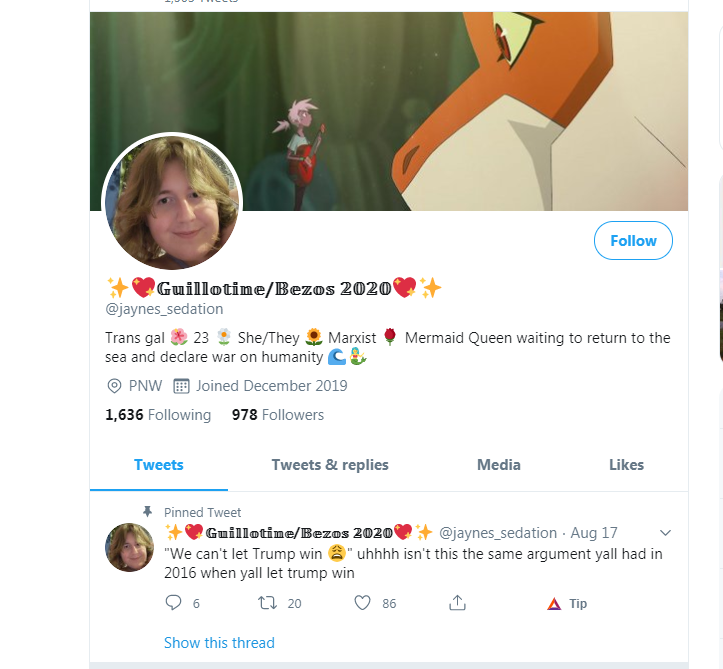Open the share icon on pinned tweet
This screenshot has height=669, width=723.
pyautogui.click(x=457, y=603)
